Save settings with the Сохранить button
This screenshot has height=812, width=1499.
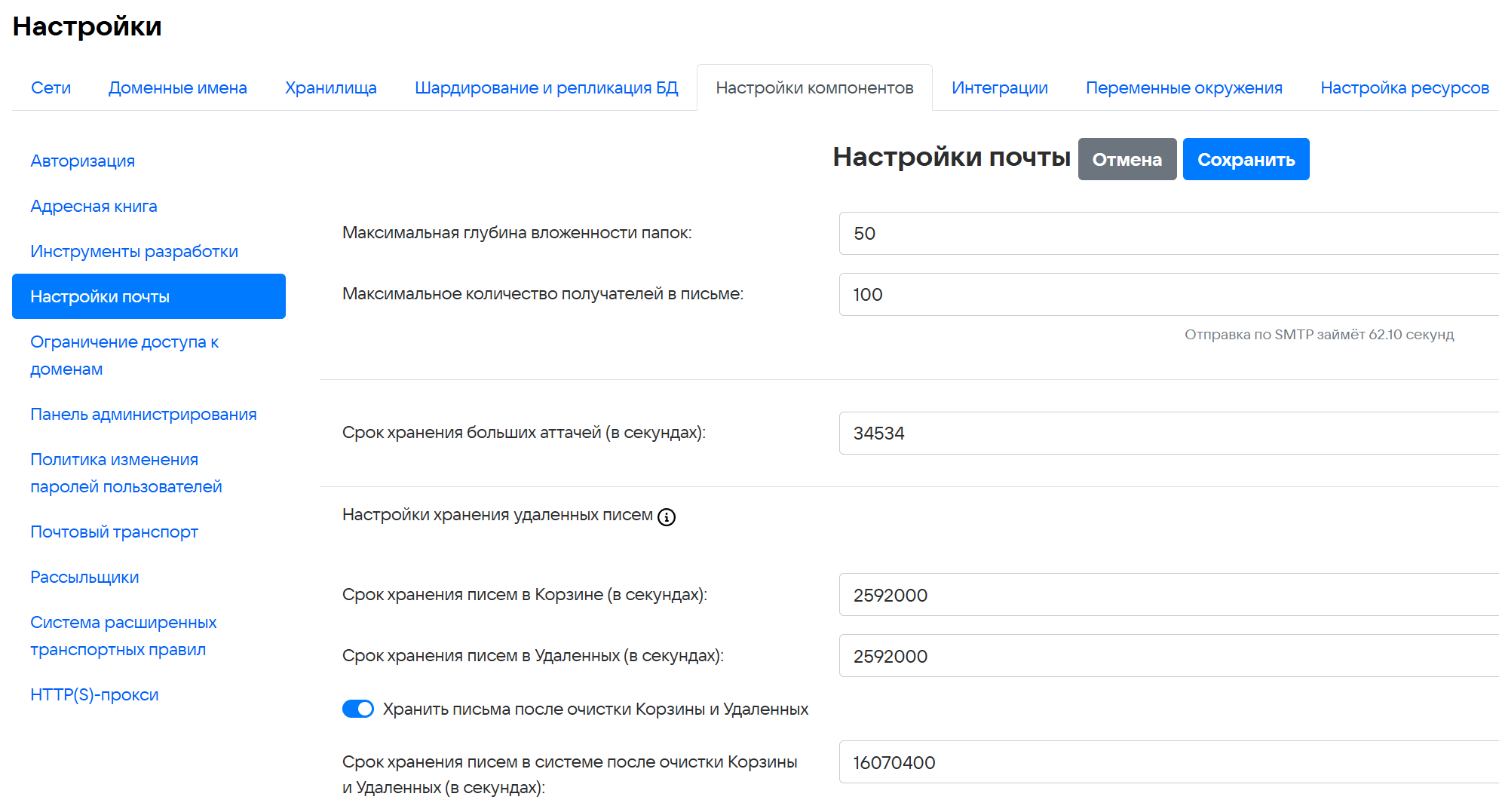pos(1246,159)
